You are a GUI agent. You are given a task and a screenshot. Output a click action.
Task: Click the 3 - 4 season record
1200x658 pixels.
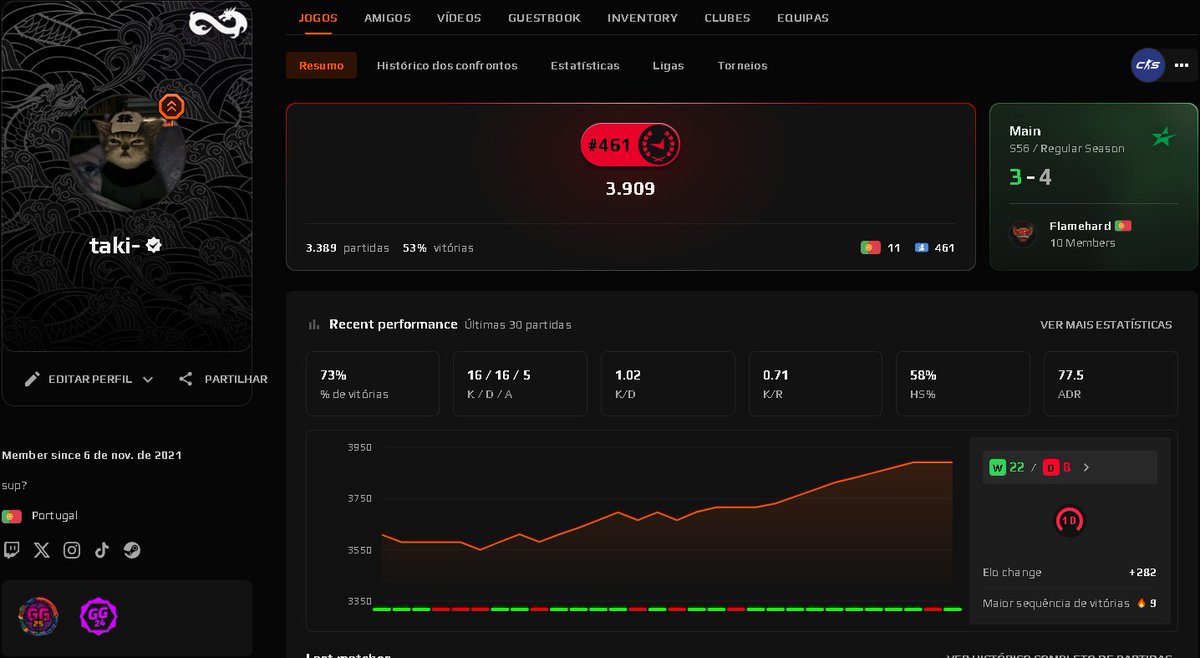click(x=1030, y=178)
